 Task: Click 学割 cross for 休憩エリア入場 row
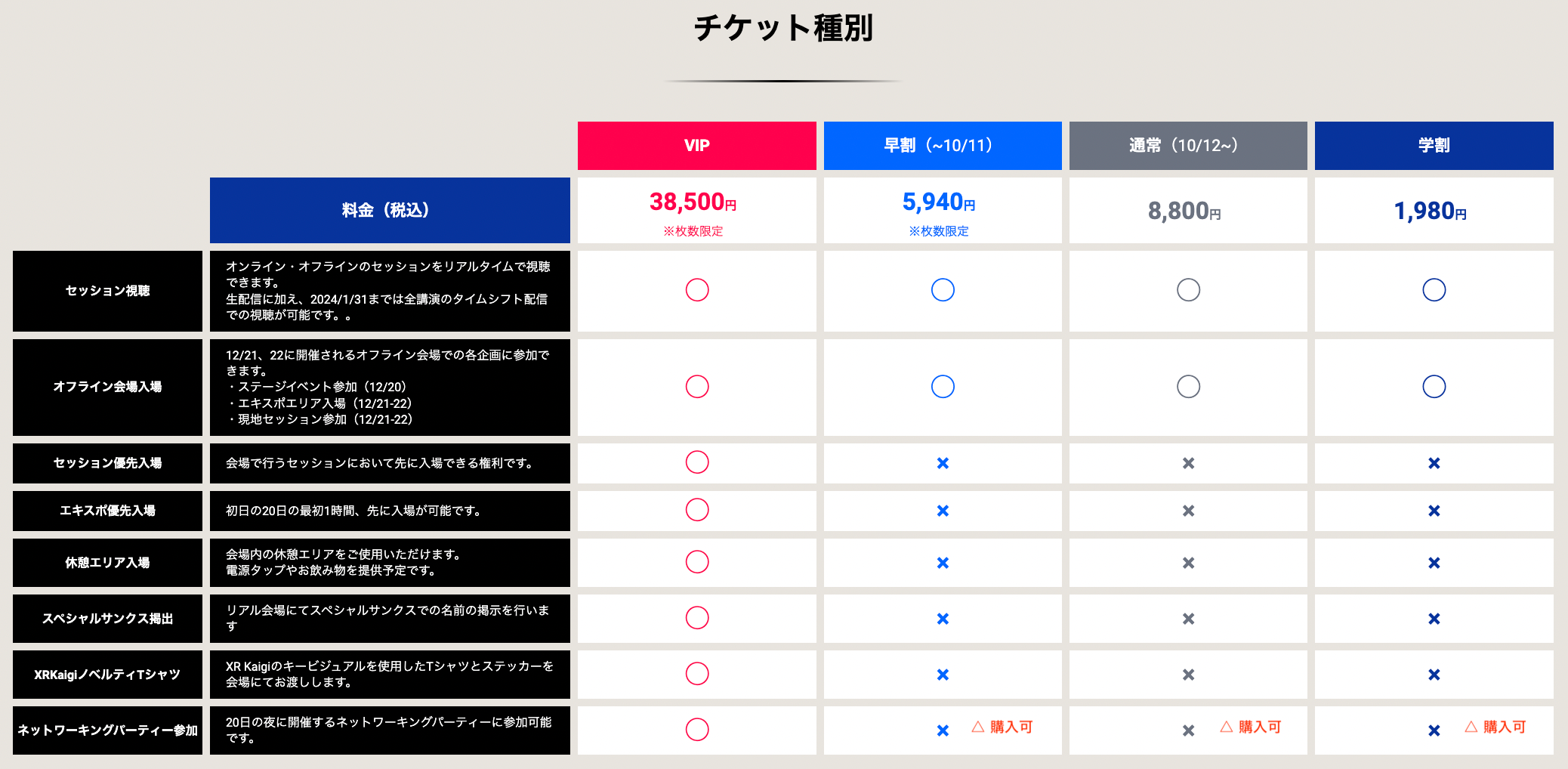point(1434,563)
